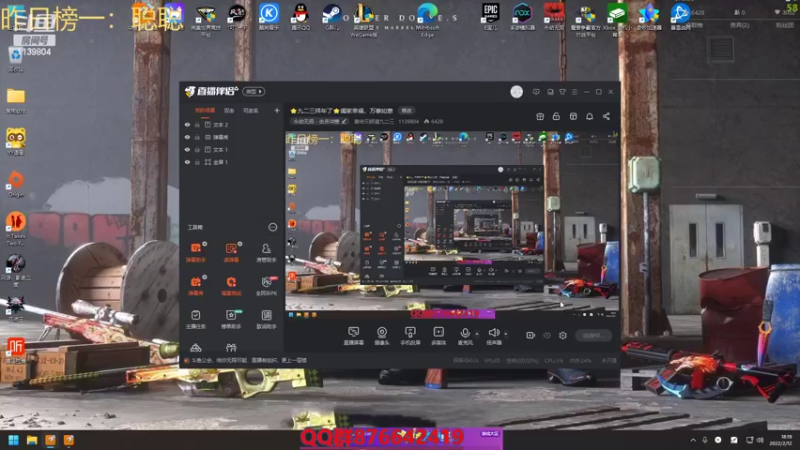This screenshot has height=450, width=800.
Task: Open the 直播屏幕 screen capture source
Action: pyautogui.click(x=353, y=336)
